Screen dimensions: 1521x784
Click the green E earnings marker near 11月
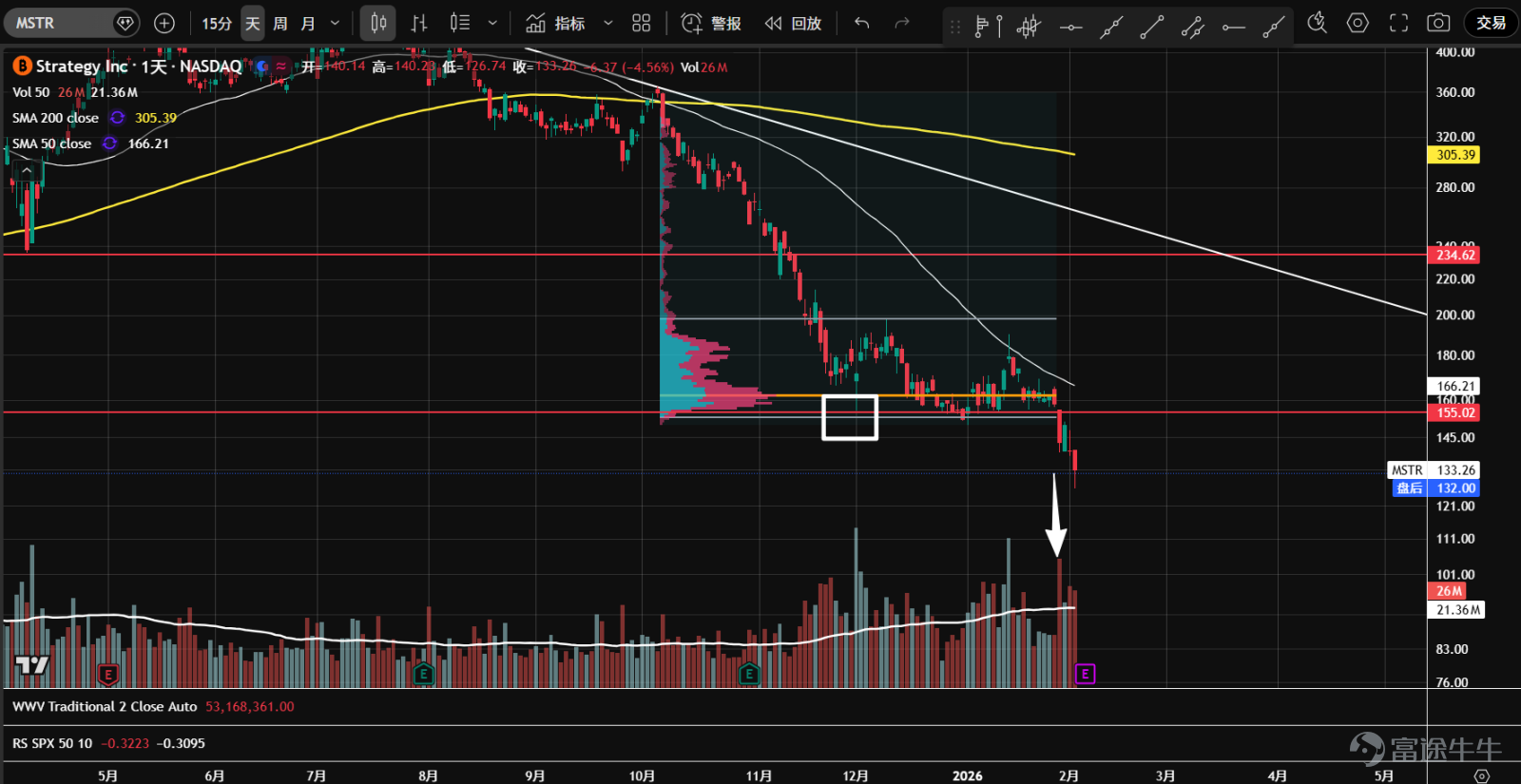[x=748, y=675]
